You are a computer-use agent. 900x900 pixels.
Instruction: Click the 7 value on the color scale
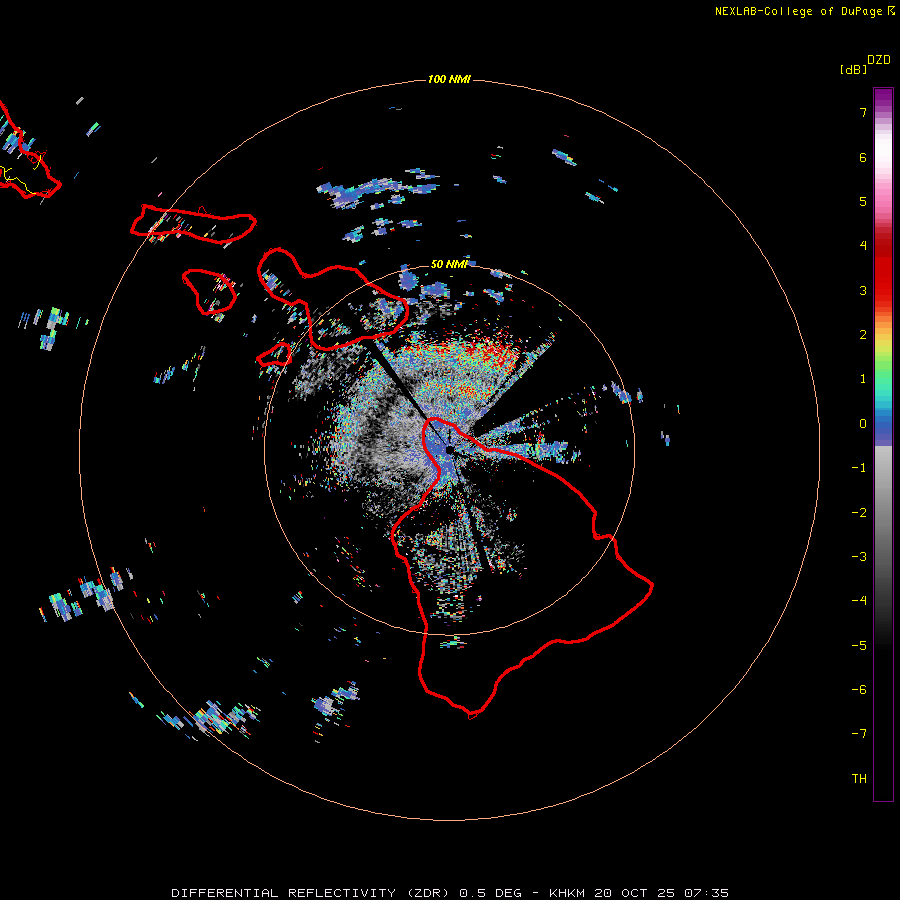point(863,112)
